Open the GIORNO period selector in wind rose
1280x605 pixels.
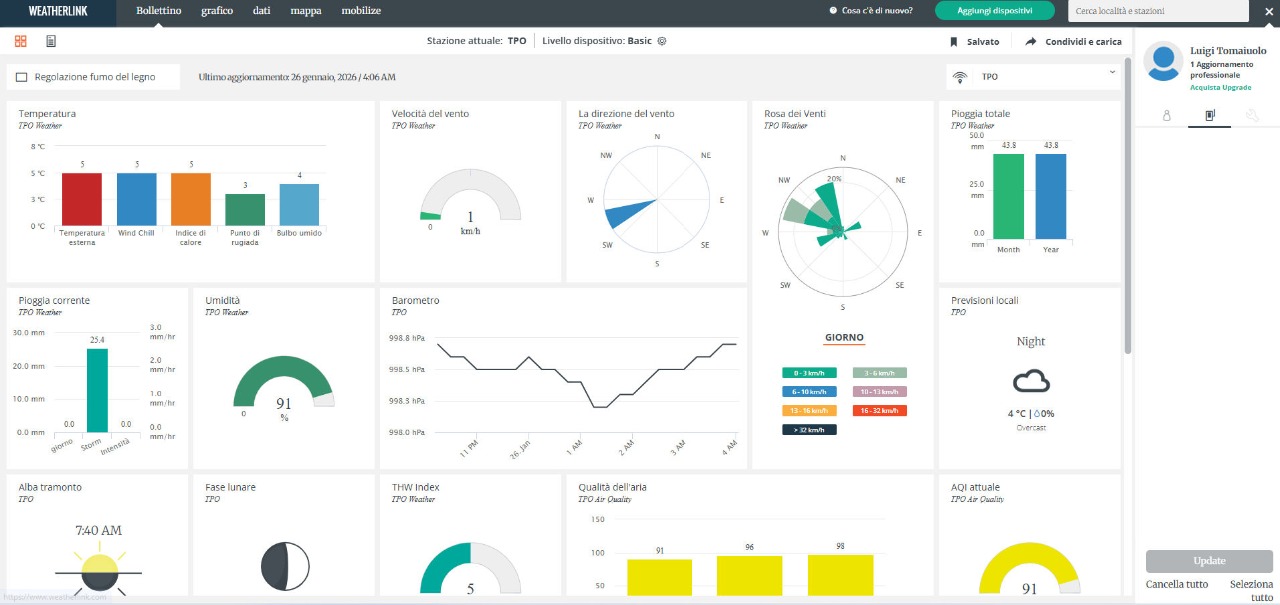(843, 338)
